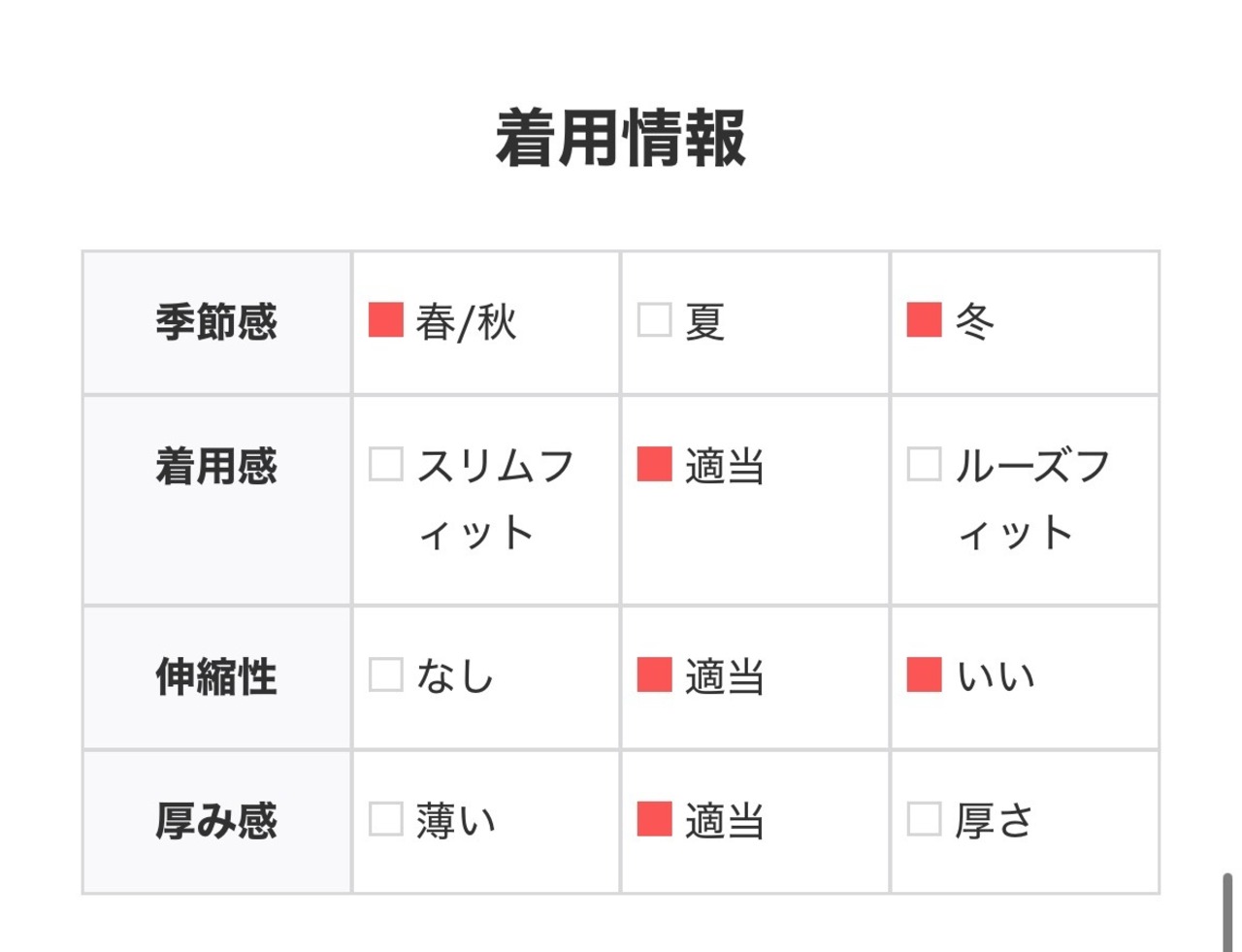
Task: Check the 厚さ thickness checkbox
Action: pyautogui.click(x=924, y=819)
